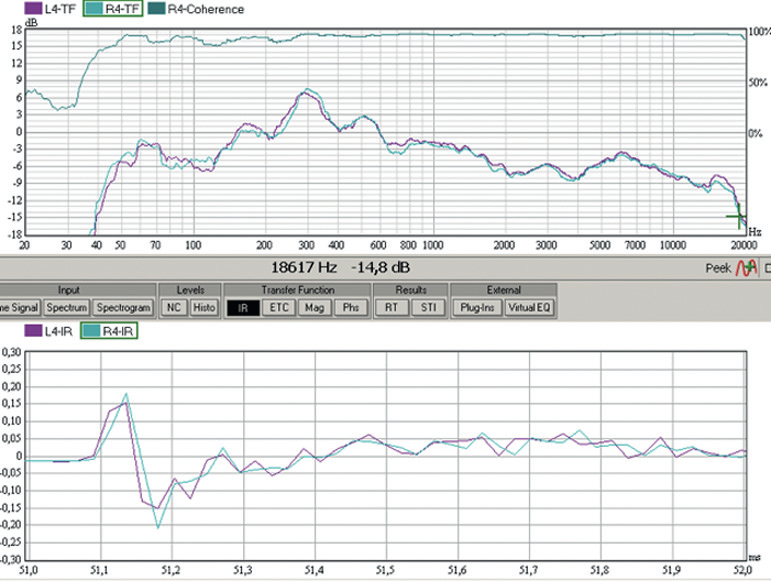771x581 pixels.
Task: Switch to the Phs phase view
Action: pyautogui.click(x=351, y=308)
